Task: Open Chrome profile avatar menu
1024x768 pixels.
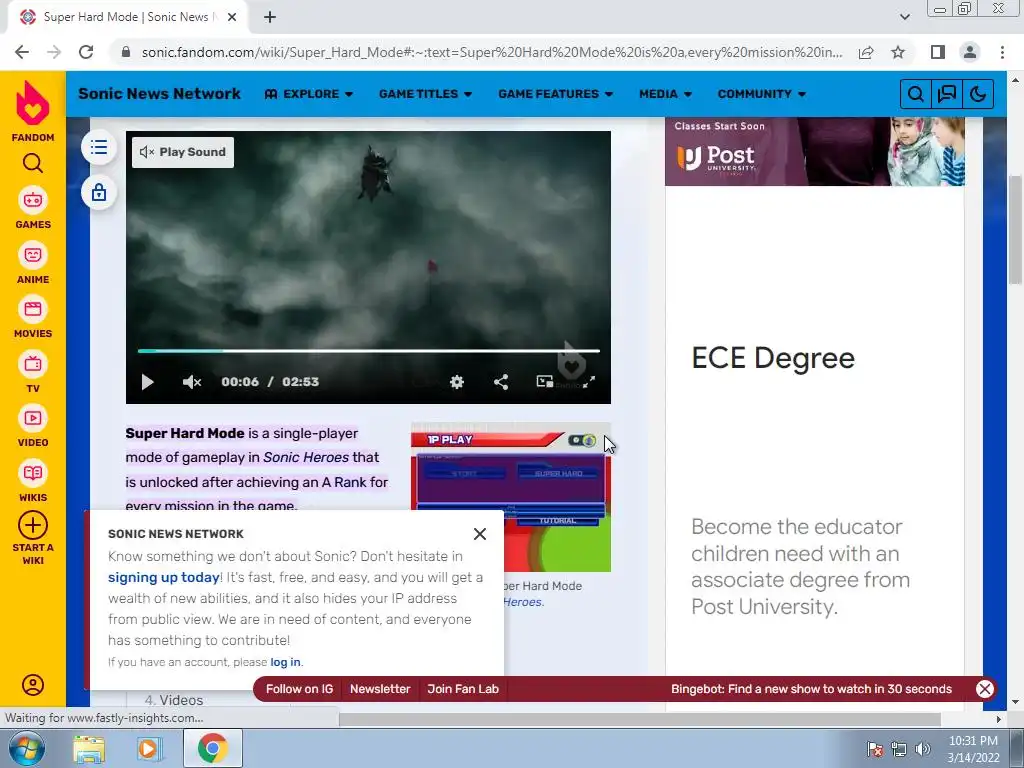Action: pos(970,52)
